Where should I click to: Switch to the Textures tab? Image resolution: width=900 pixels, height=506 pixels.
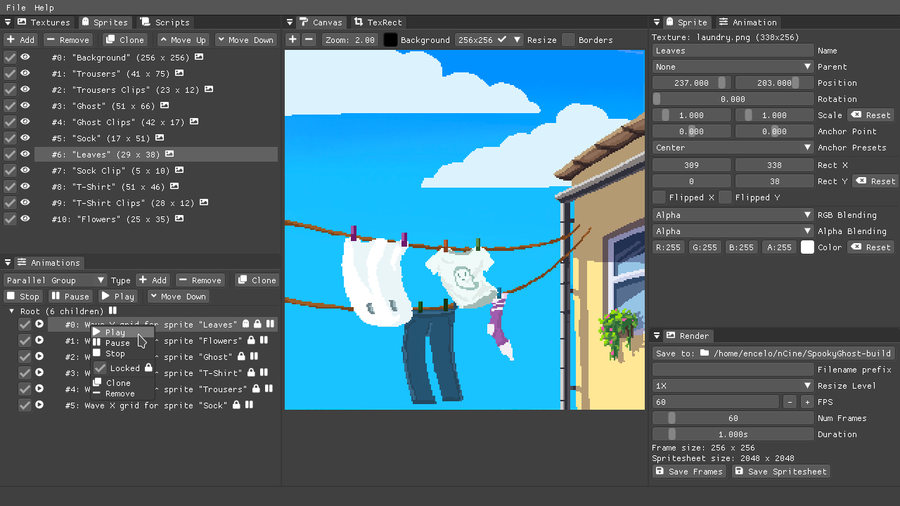(x=44, y=22)
